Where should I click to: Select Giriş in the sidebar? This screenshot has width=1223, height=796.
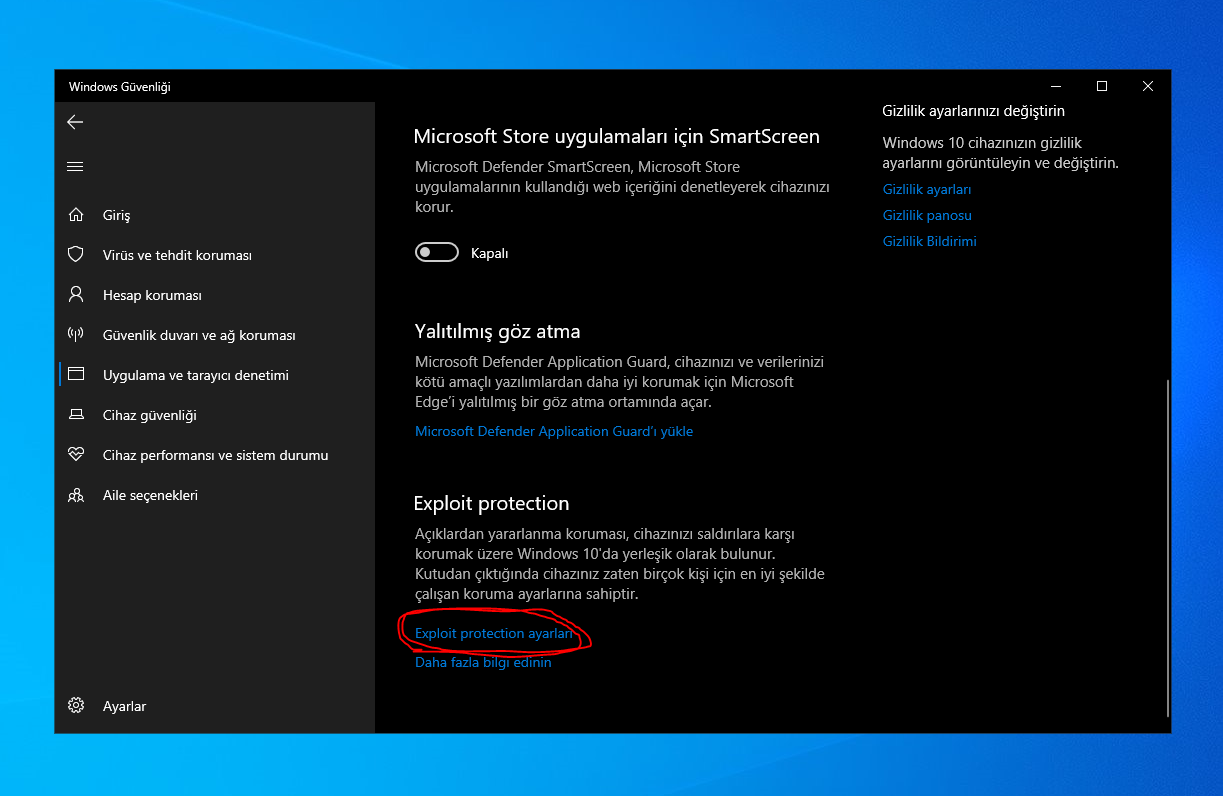point(117,215)
